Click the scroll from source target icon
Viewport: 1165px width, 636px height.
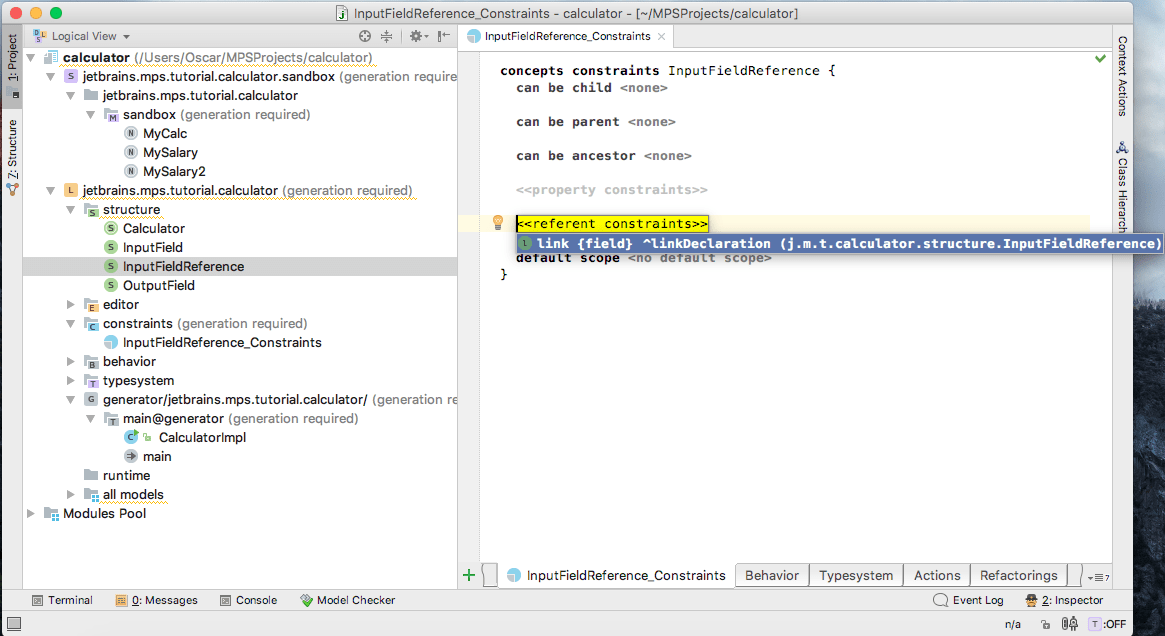coord(365,36)
